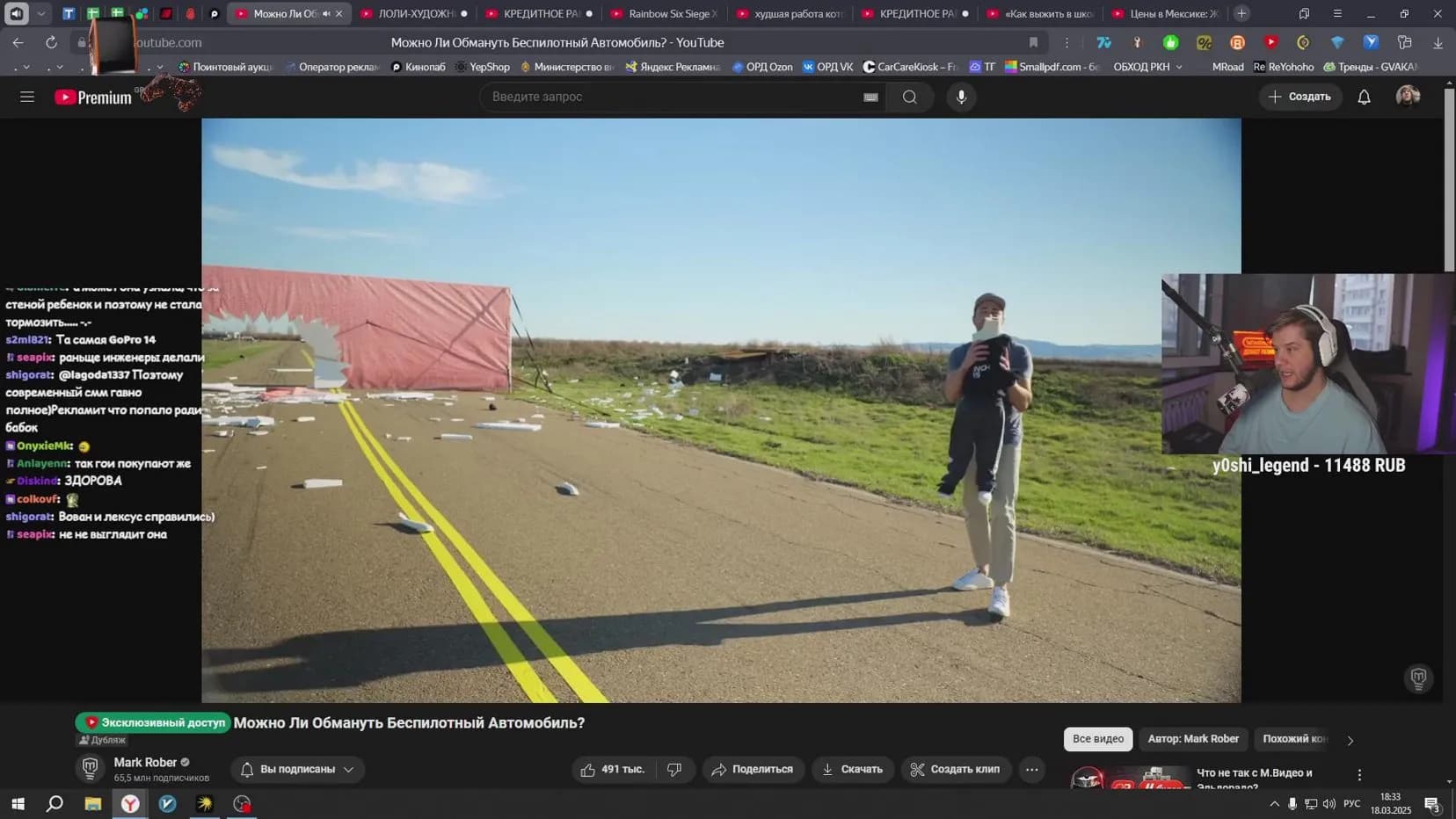
Task: Expand the ОБХОД РКН bookmarks folder
Action: (1147, 67)
